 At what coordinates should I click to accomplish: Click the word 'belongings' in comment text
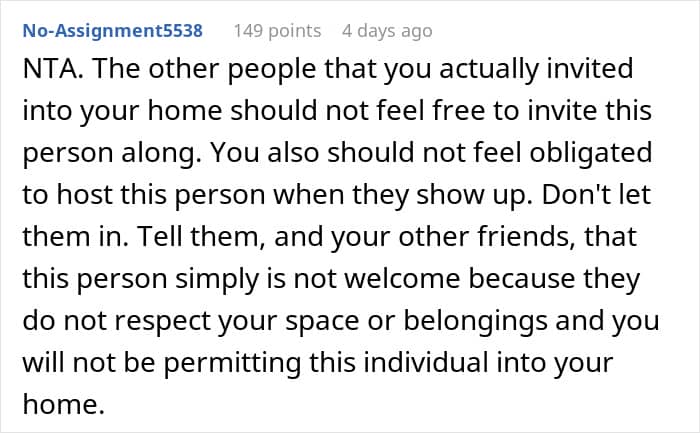click(x=475, y=322)
